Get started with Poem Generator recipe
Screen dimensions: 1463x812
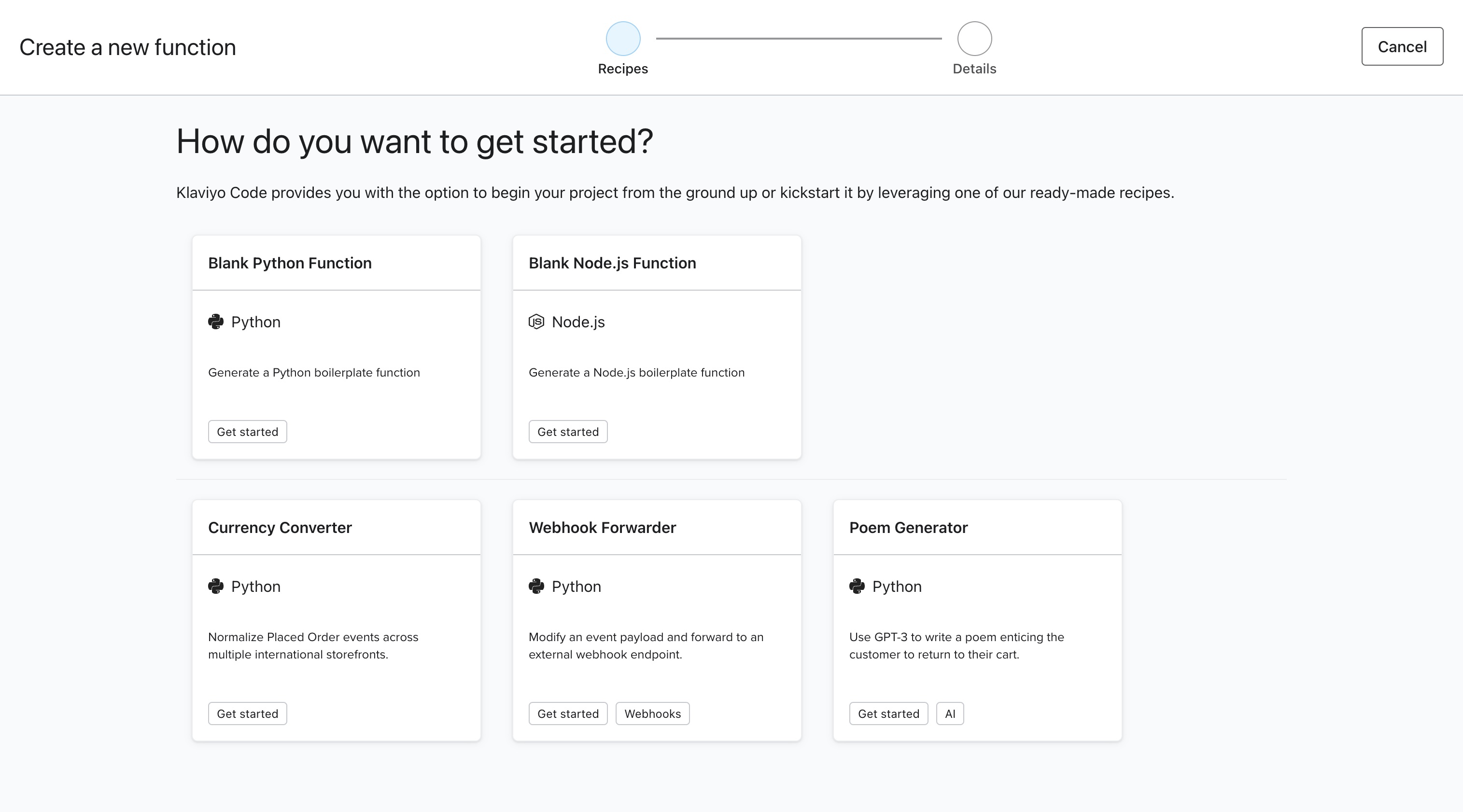[x=888, y=714]
